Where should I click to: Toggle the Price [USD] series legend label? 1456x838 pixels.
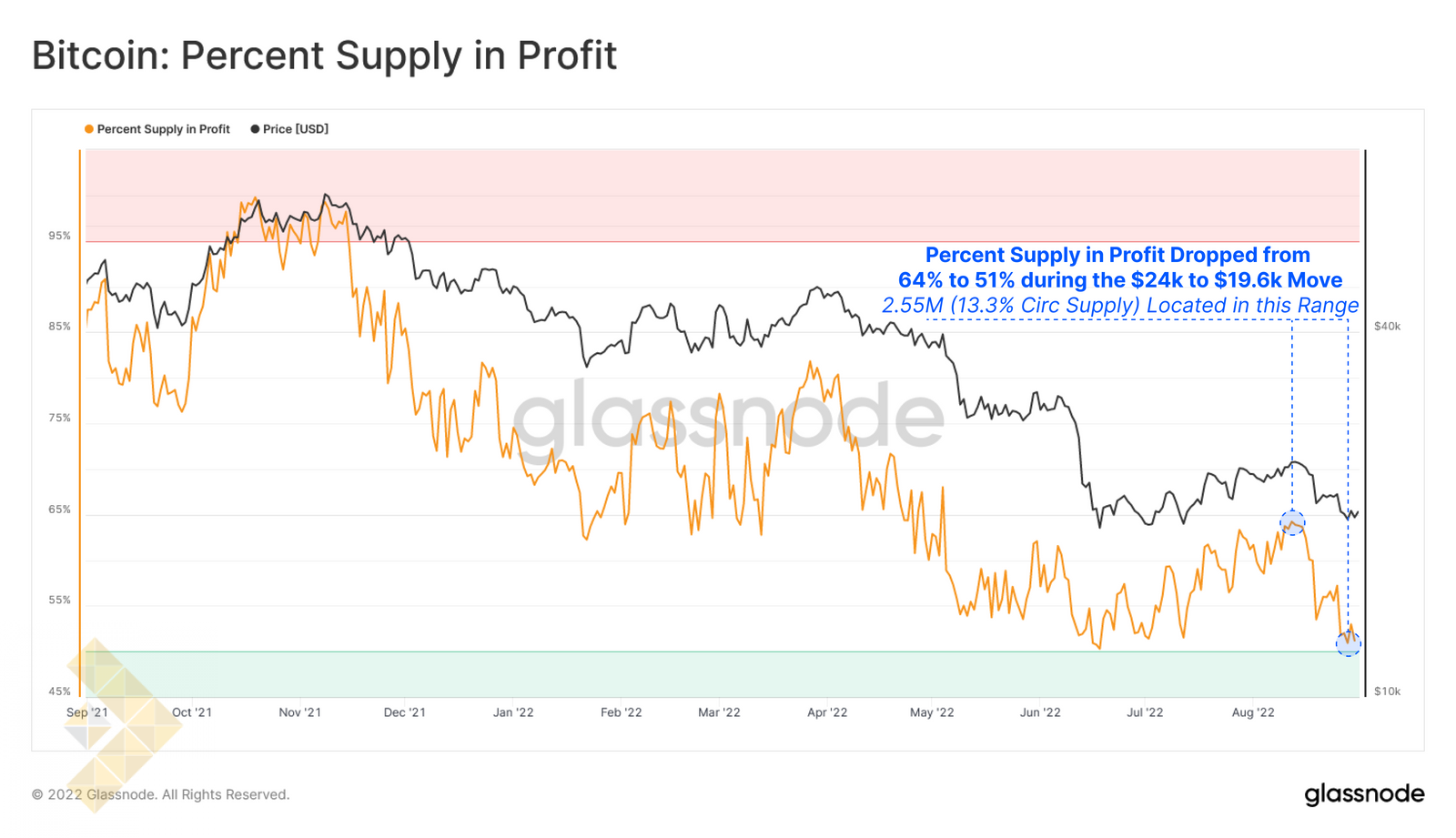296,129
